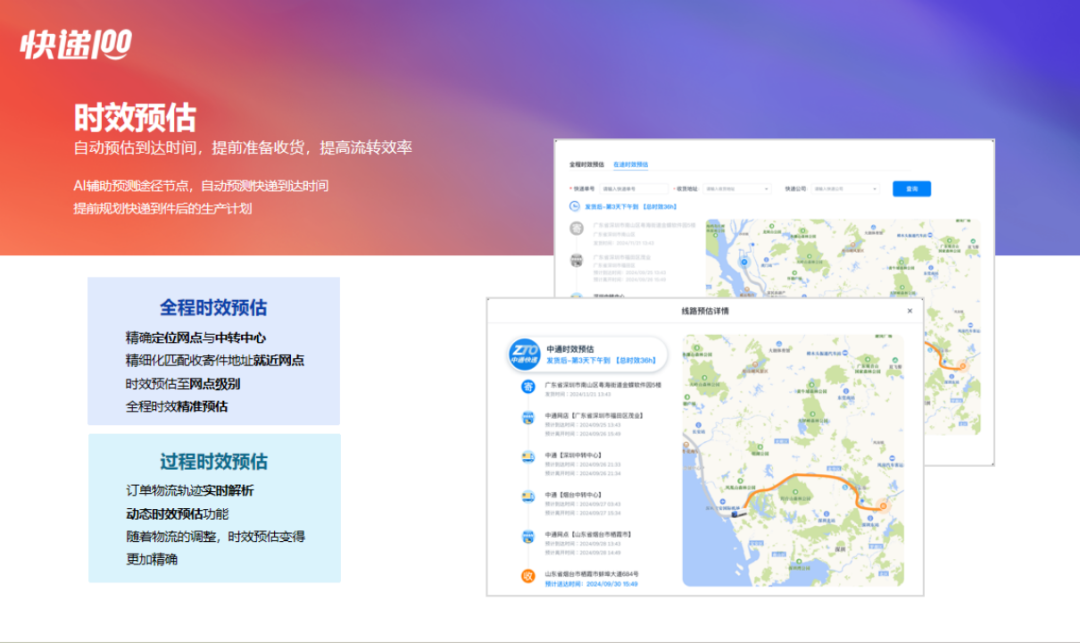1080x643 pixels.
Task: Click the 线路预估详情 dialog title
Action: 705,310
